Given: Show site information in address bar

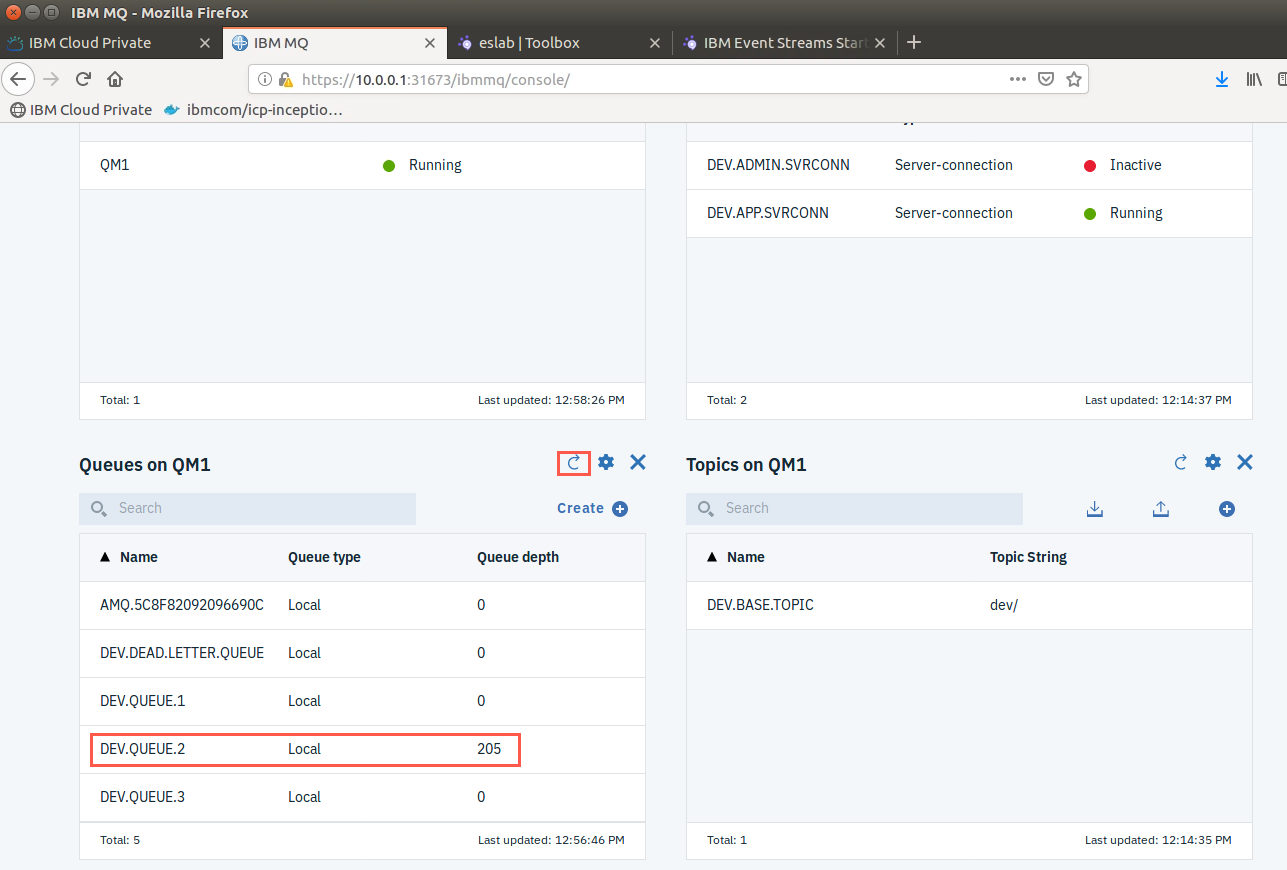Looking at the screenshot, I should tap(264, 79).
